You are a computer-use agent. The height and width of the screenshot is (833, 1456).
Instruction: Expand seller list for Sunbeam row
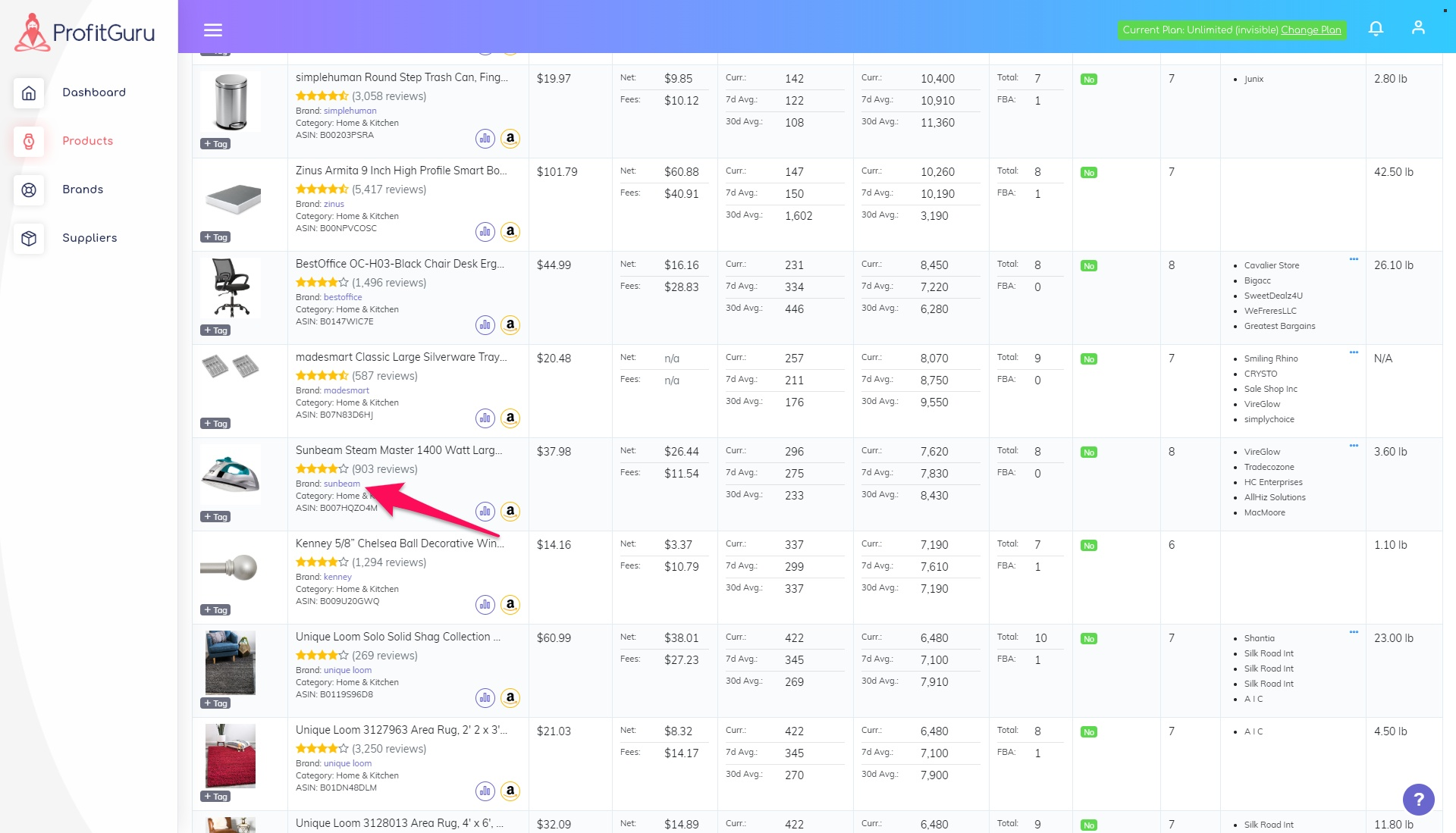point(1354,446)
